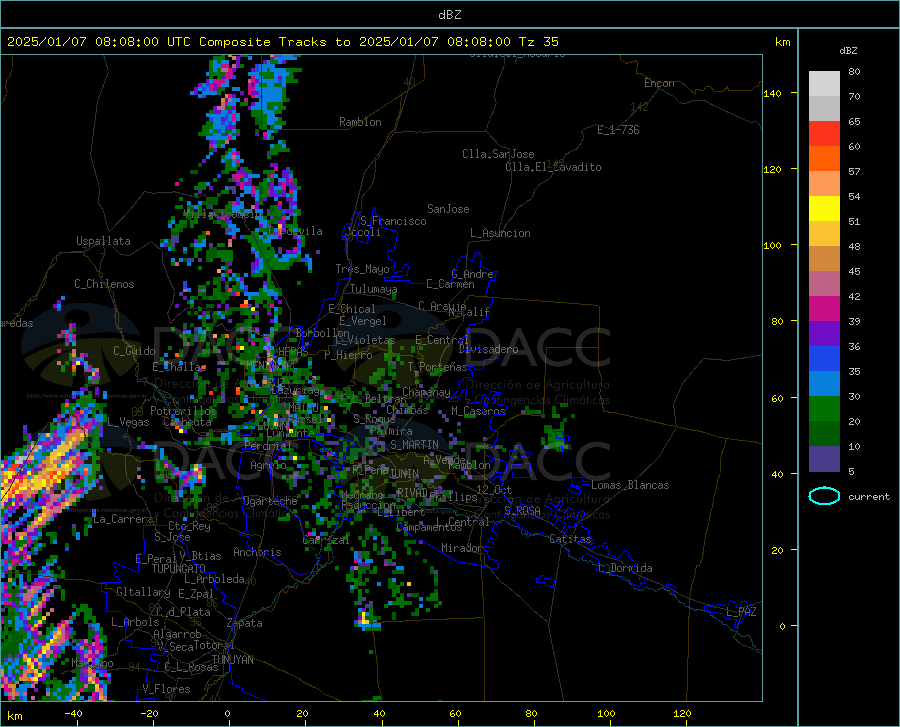The image size is (900, 727).
Task: Click the TUNUYAN city label
Action: click(232, 660)
